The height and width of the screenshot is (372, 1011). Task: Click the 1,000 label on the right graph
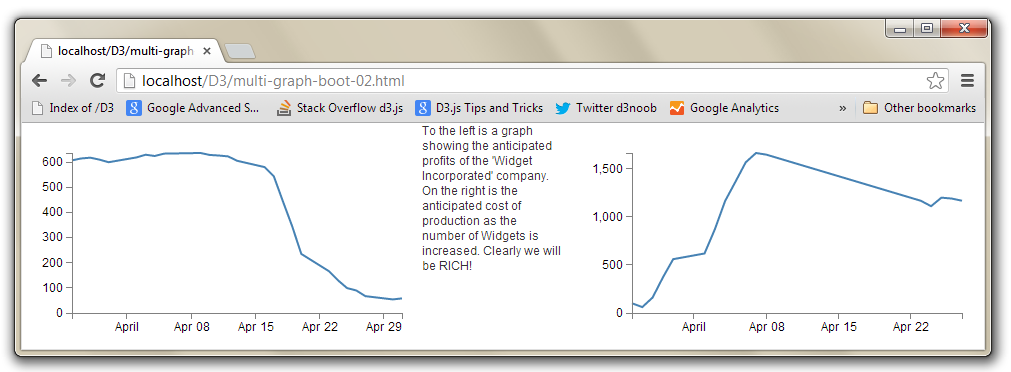[606, 217]
